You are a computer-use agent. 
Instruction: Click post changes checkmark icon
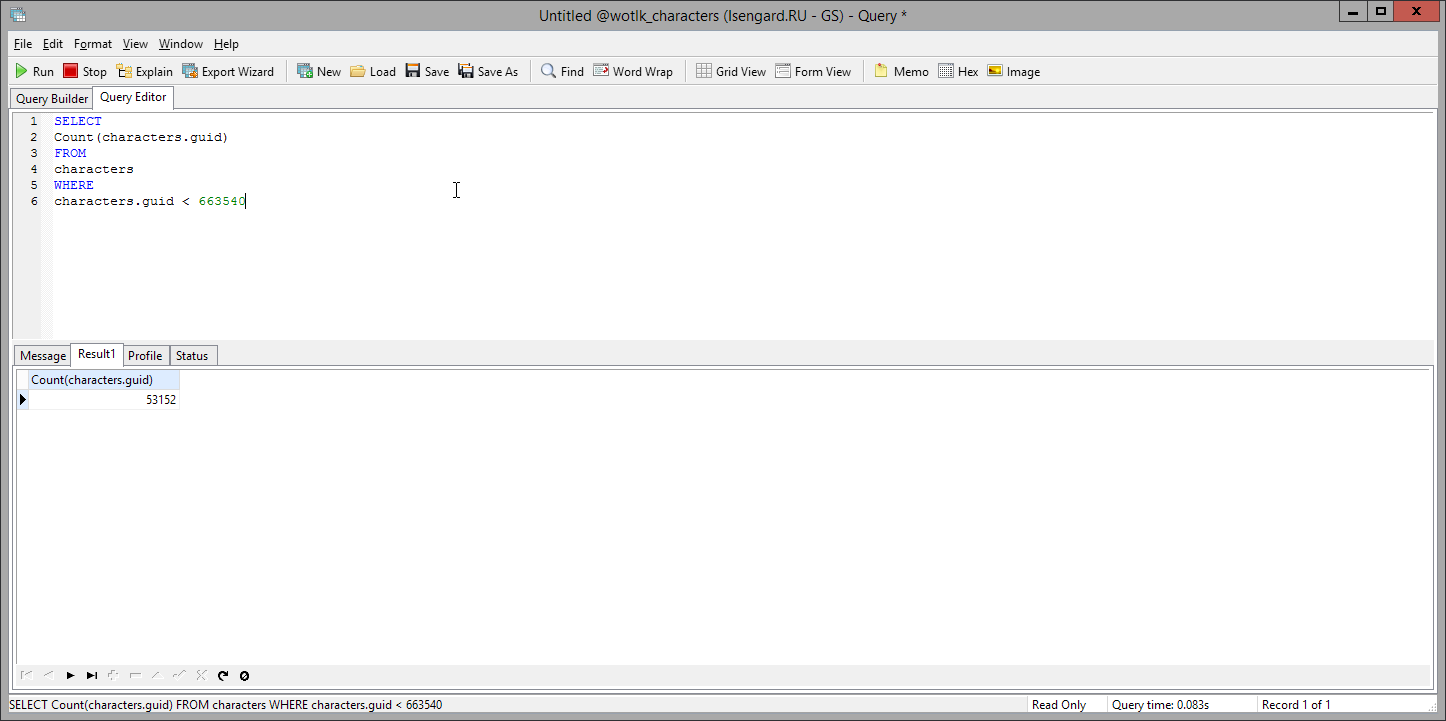(179, 676)
